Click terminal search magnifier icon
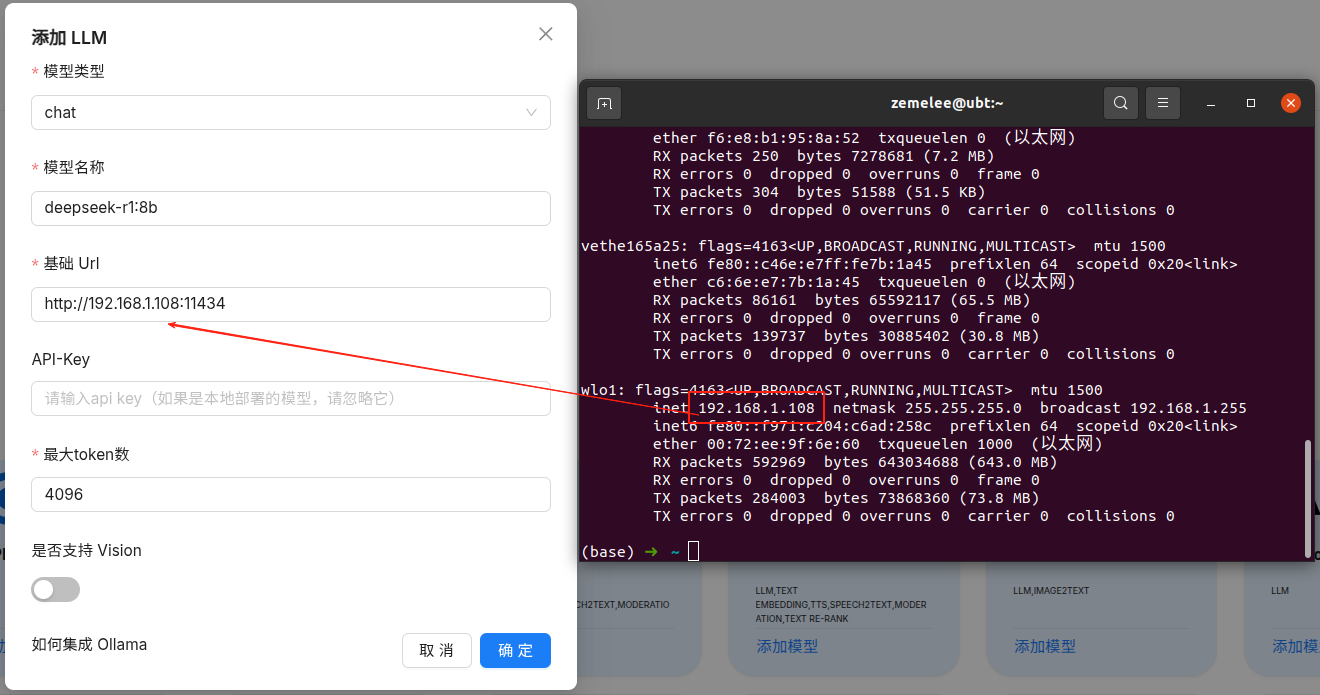 pos(1121,103)
